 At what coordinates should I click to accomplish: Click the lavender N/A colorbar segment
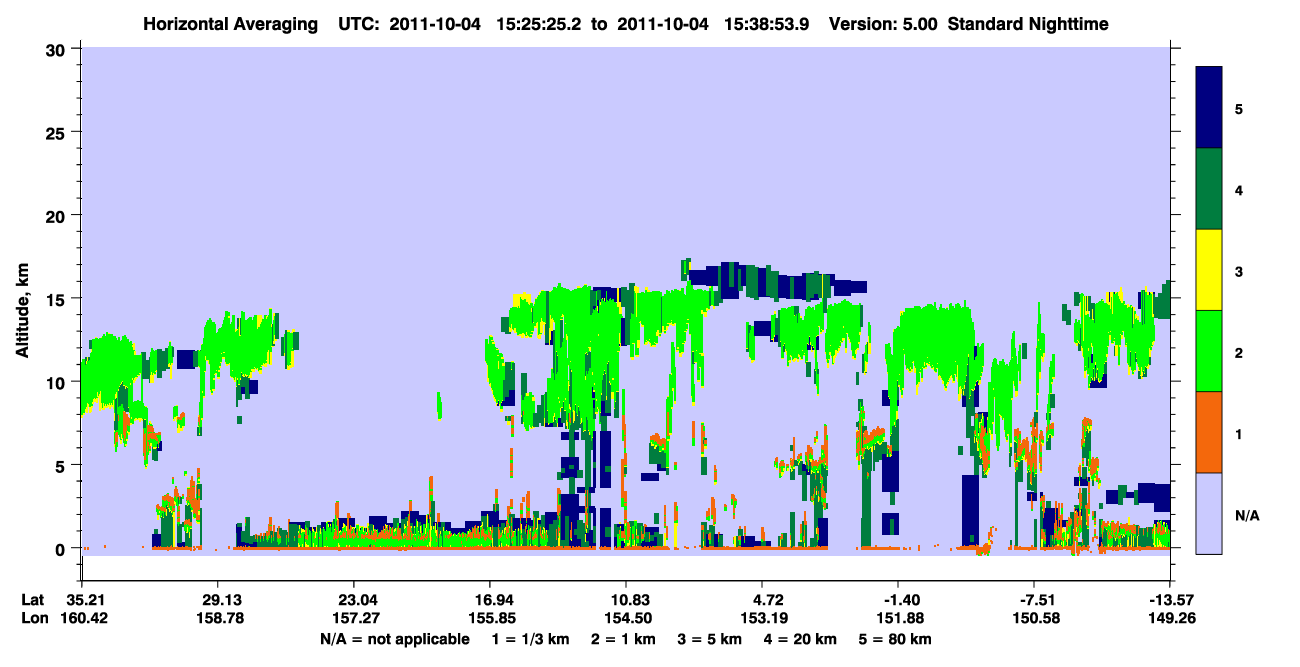click(1209, 512)
